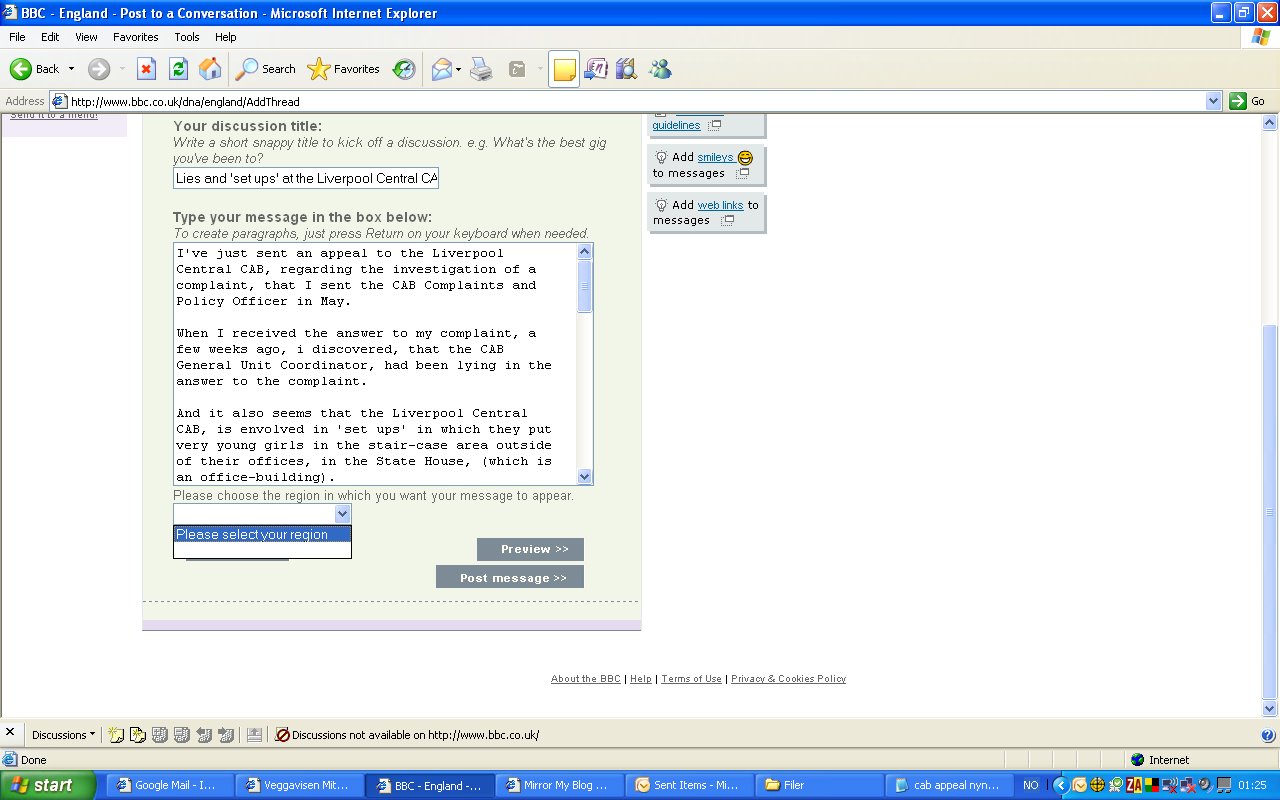Click the Preview >> button
This screenshot has height=800, width=1280.
(530, 549)
